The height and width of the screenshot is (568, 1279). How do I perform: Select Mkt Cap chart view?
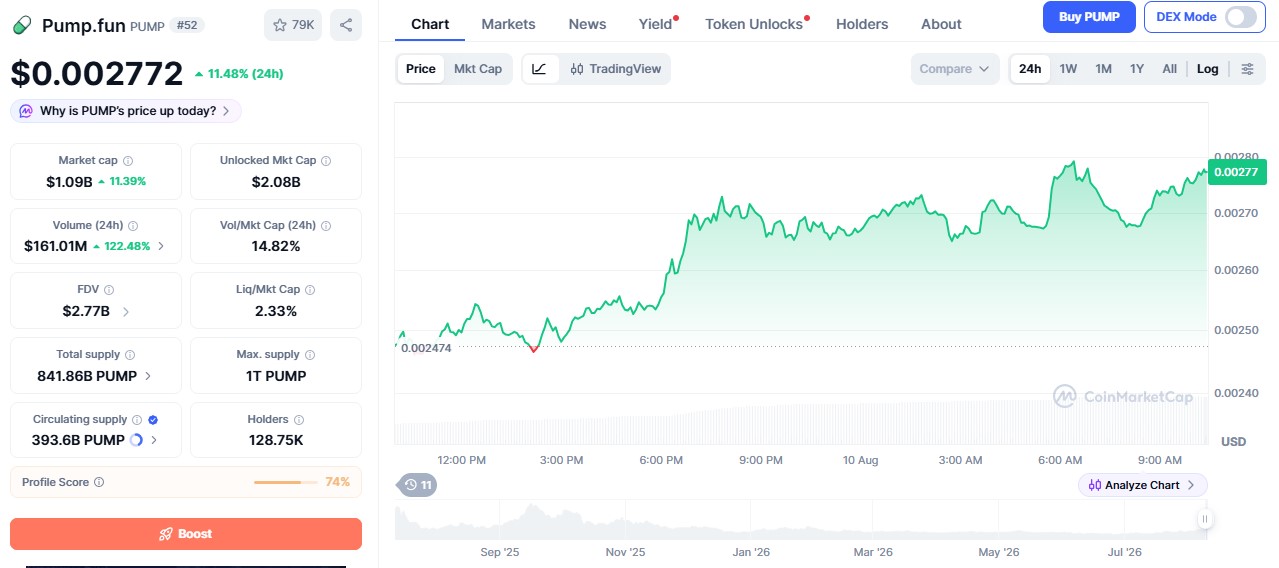[x=478, y=69]
